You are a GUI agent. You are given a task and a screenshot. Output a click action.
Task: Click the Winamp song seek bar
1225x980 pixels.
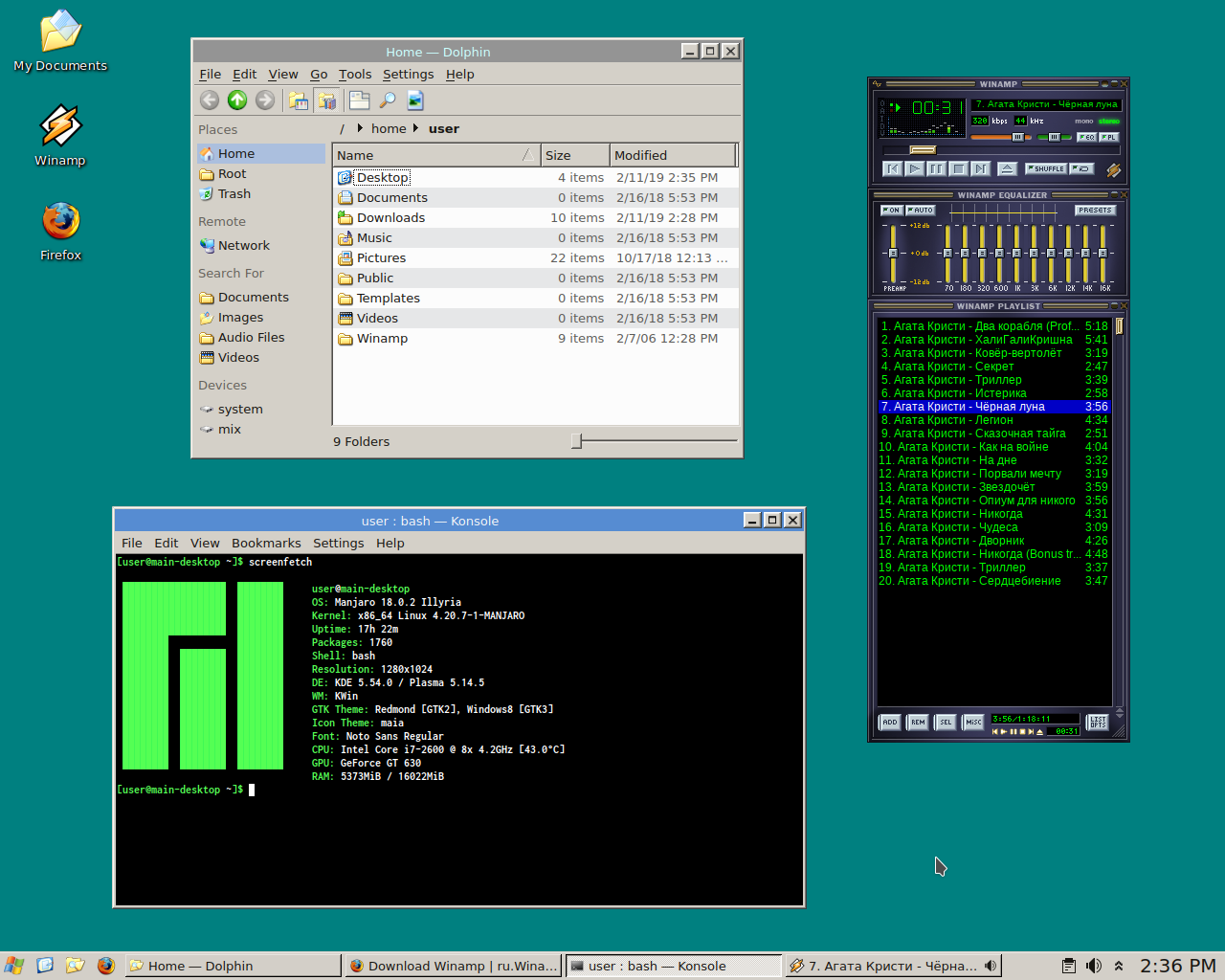pos(1000,149)
